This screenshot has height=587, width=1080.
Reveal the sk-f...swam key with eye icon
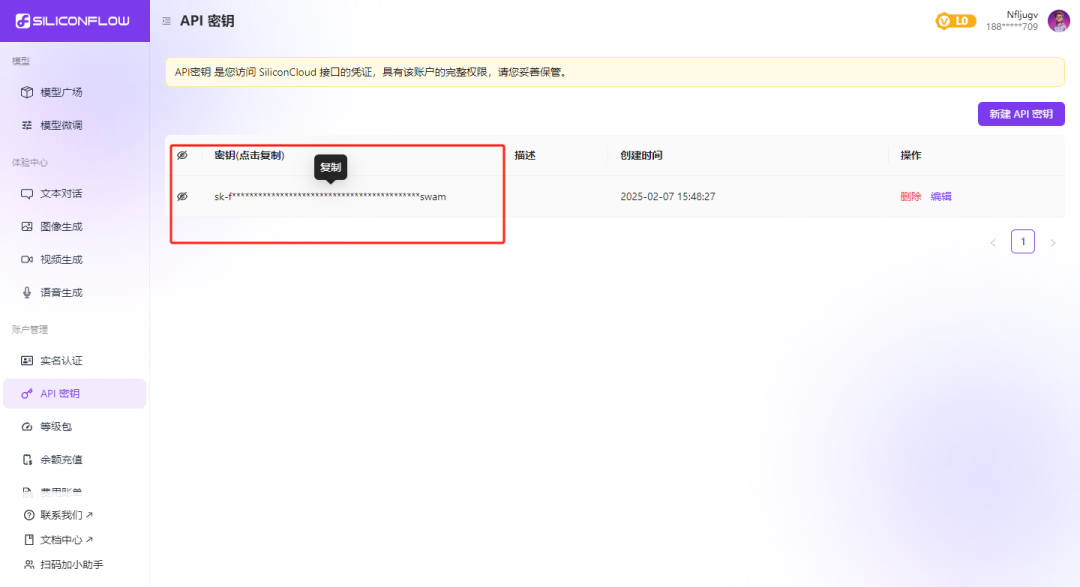pyautogui.click(x=183, y=196)
